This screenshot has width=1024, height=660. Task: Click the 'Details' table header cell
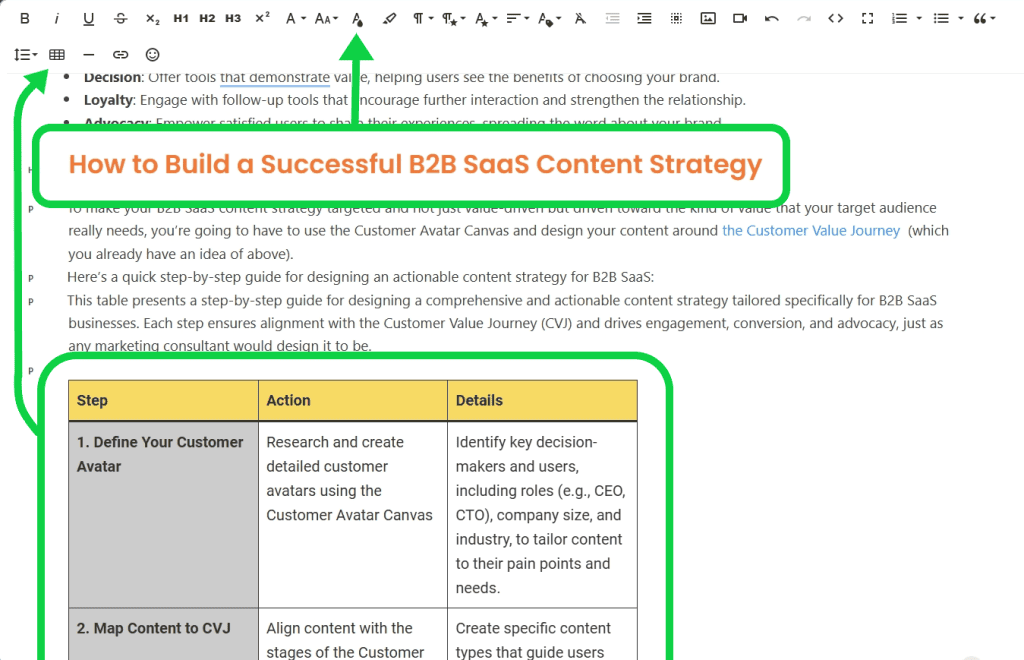pyautogui.click(x=542, y=400)
